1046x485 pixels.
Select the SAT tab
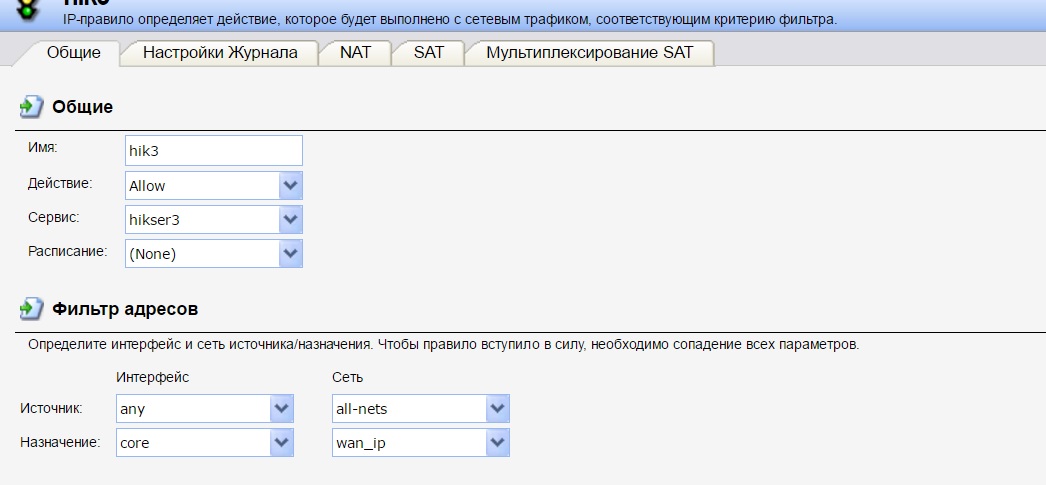point(428,53)
